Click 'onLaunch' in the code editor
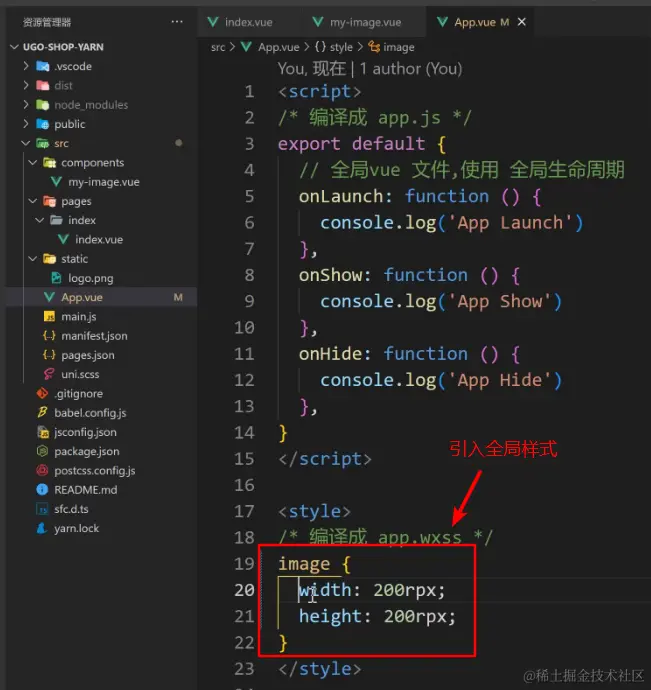 [x=341, y=196]
